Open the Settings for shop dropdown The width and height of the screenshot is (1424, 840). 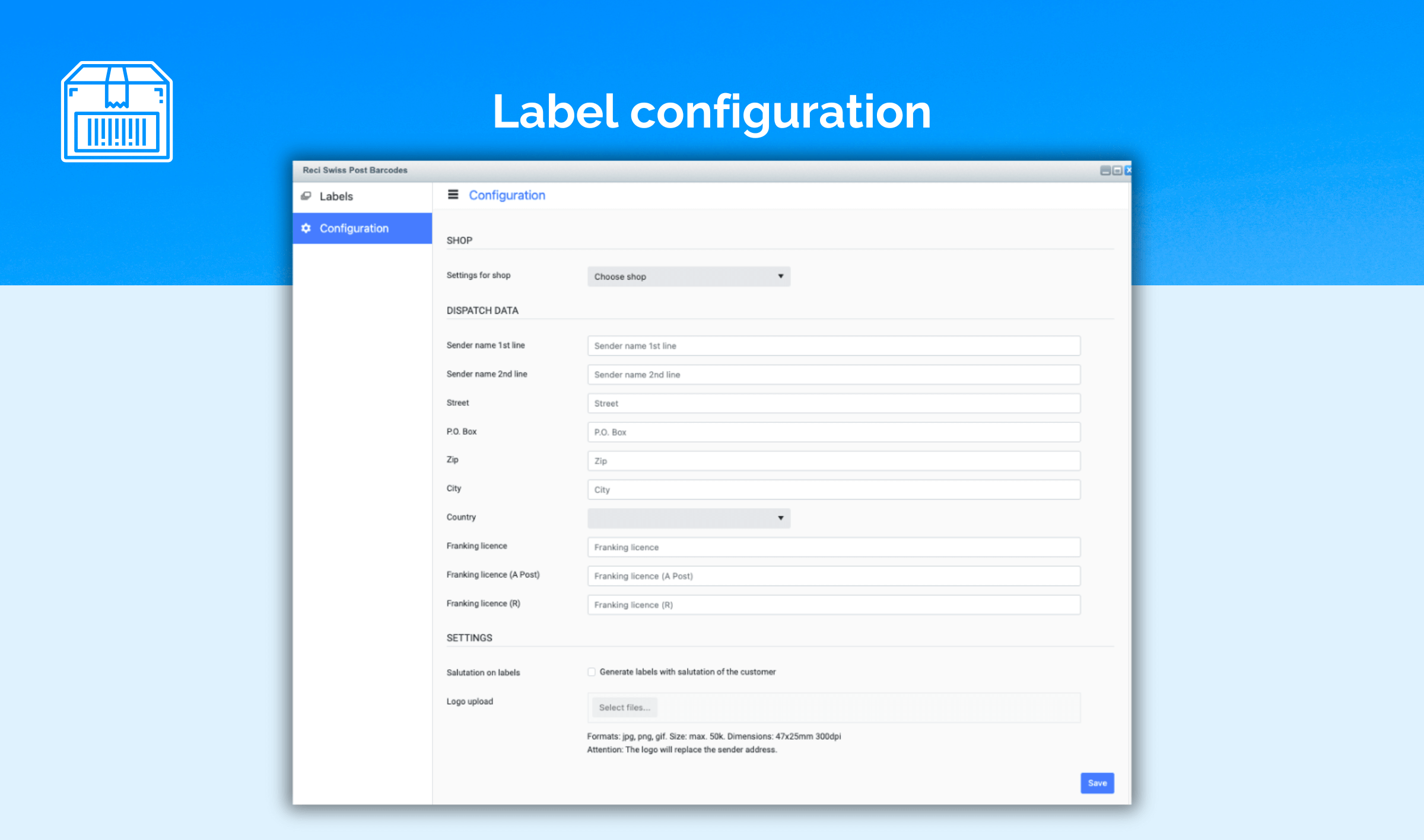pos(687,276)
